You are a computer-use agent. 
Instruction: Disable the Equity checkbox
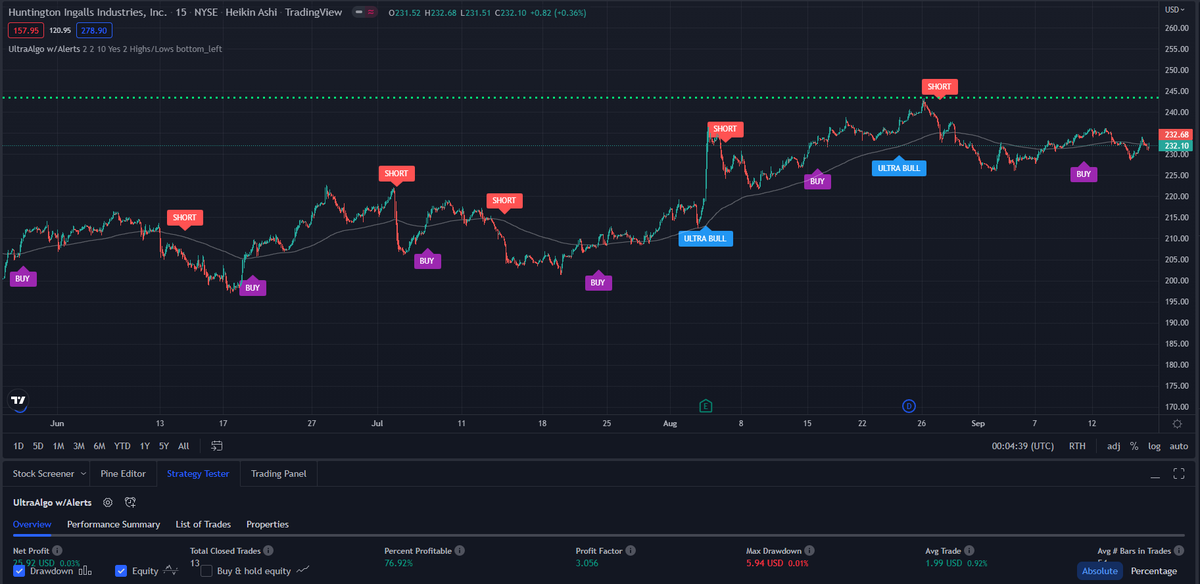click(122, 570)
